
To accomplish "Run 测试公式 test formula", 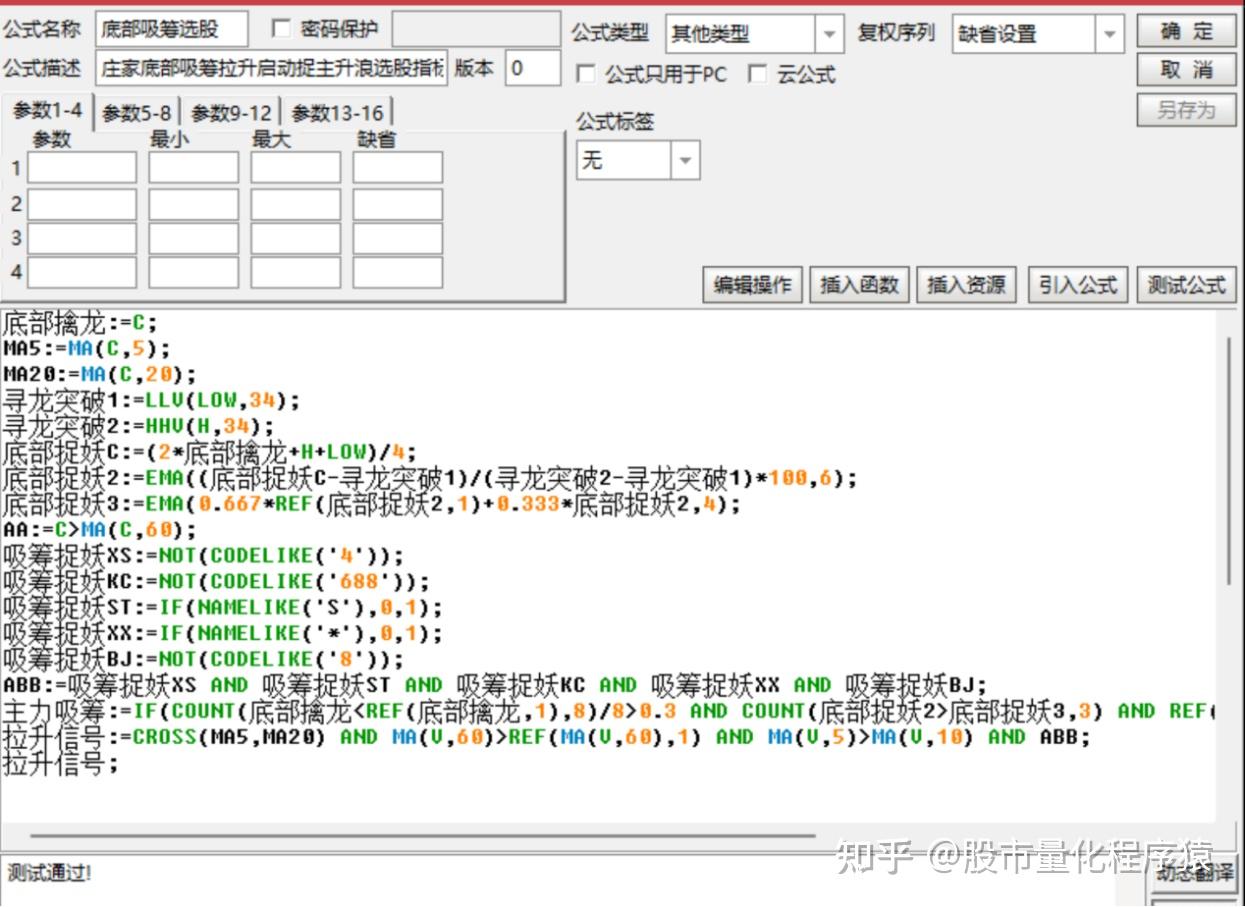I will [x=1186, y=285].
